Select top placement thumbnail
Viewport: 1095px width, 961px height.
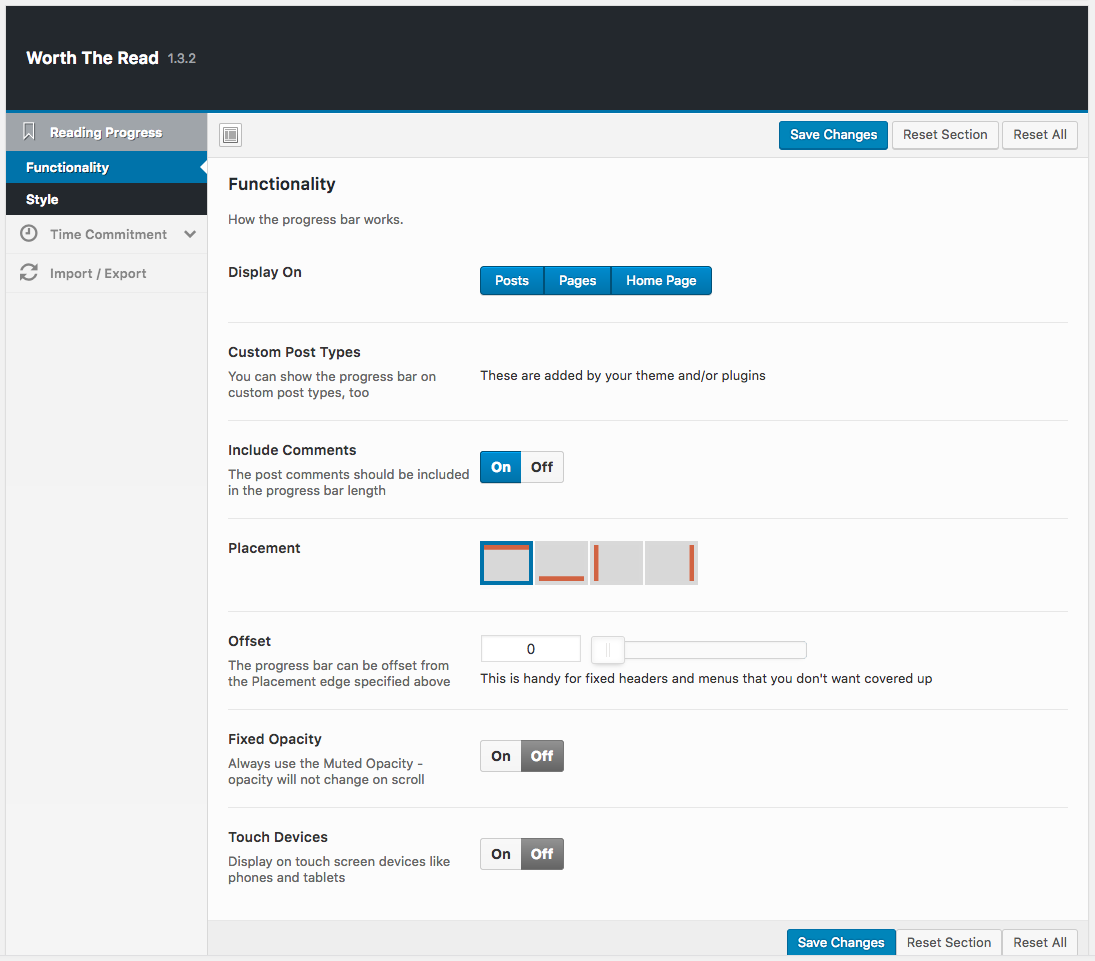(x=506, y=563)
